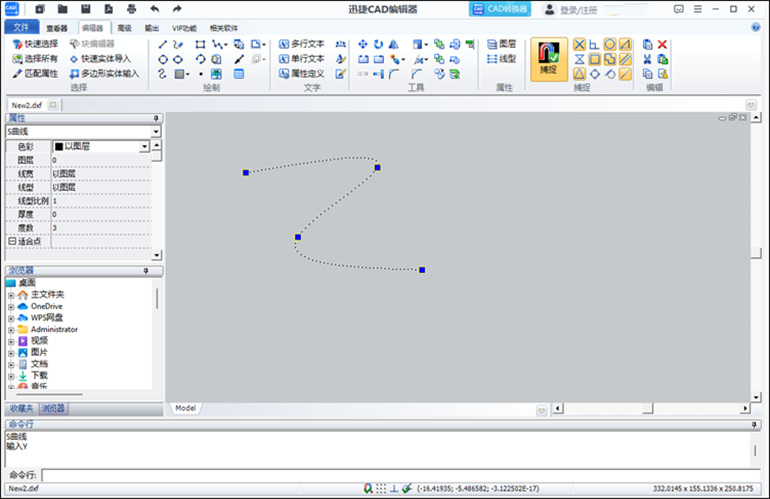
Task: Click the Print icon in quick toolbar
Action: coord(131,9)
